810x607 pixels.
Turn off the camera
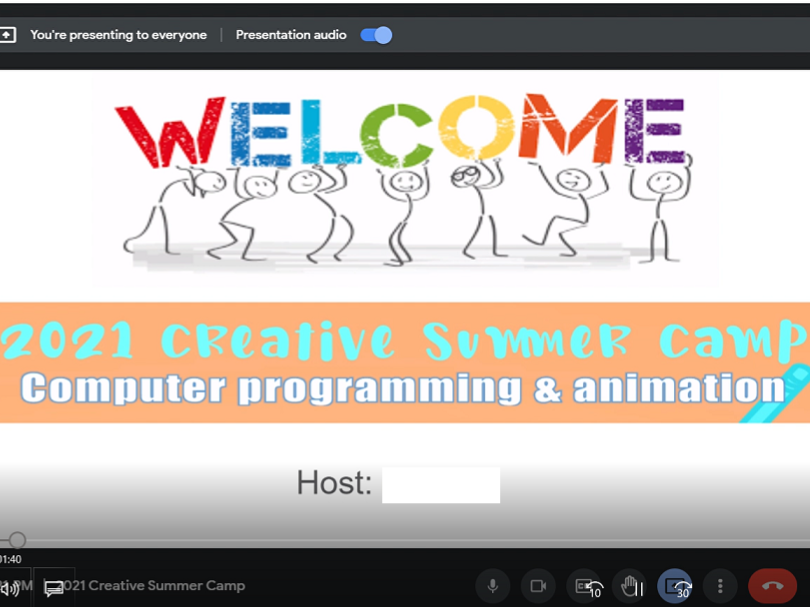[538, 586]
